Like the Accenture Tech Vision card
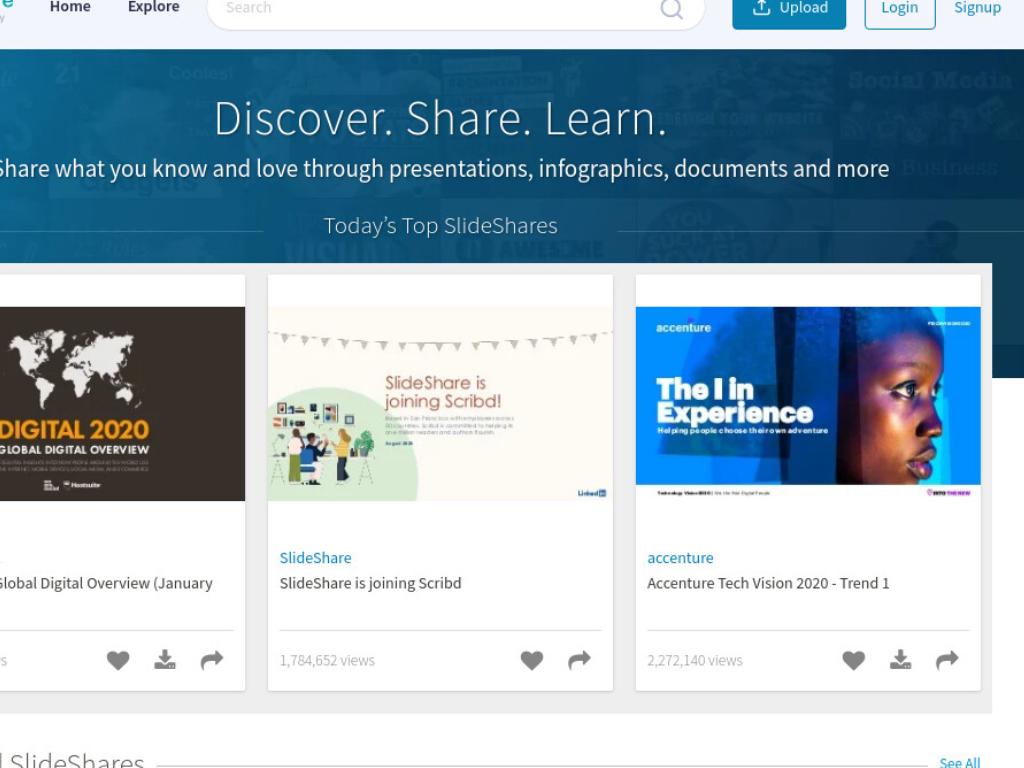 [854, 660]
